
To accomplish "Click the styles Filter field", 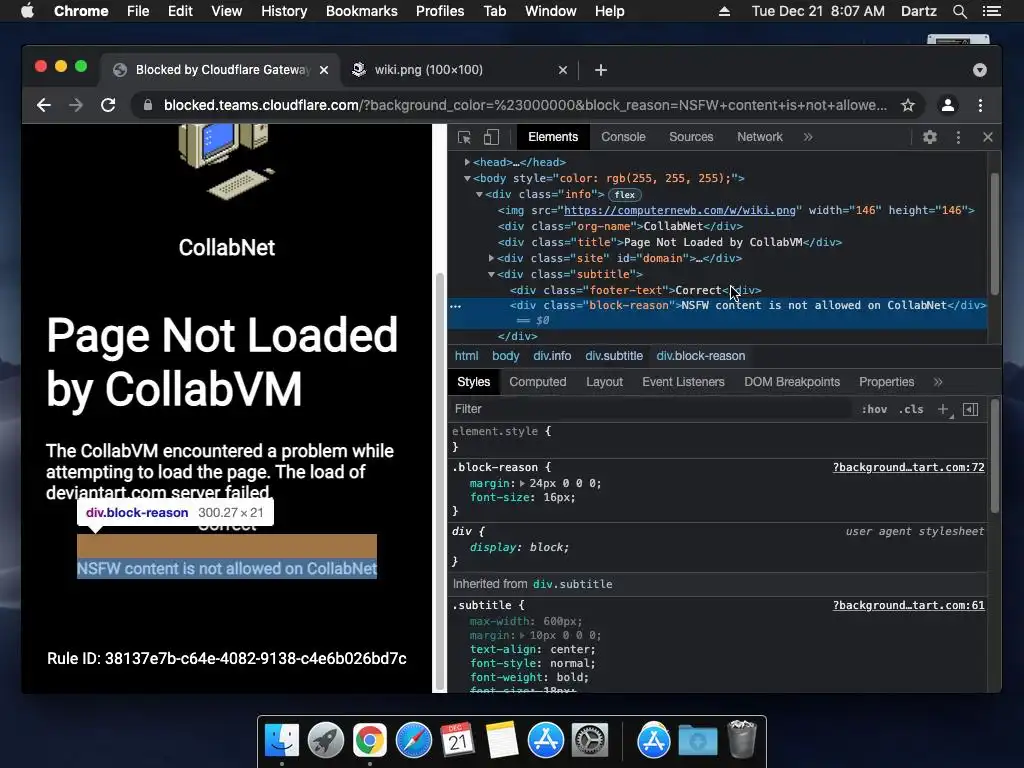I will (x=650, y=409).
